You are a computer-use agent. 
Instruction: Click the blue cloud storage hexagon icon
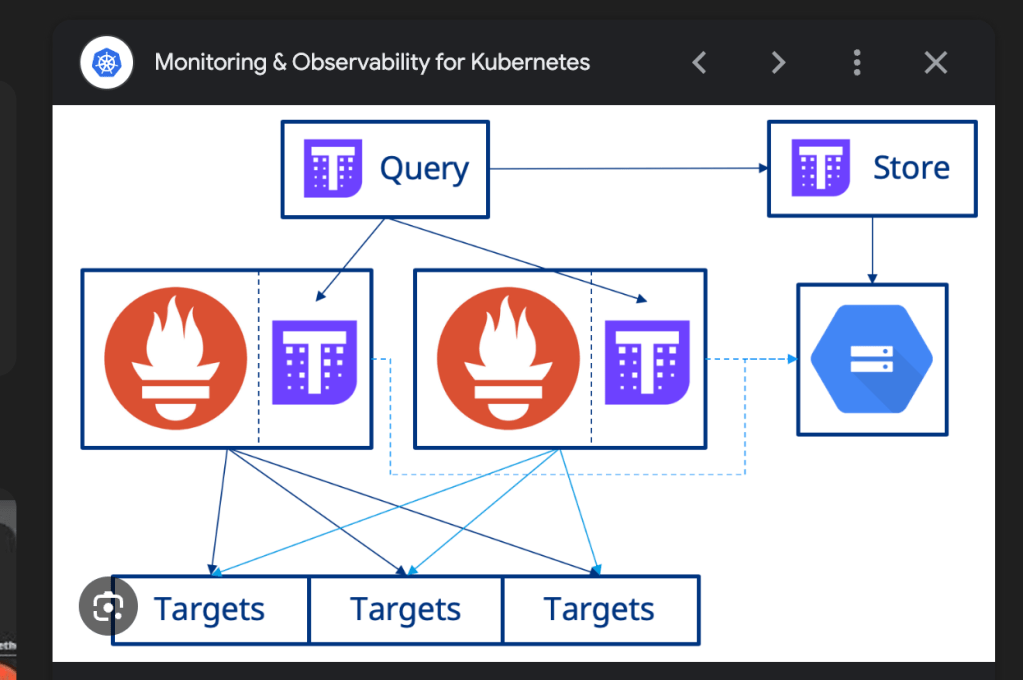[x=872, y=359]
